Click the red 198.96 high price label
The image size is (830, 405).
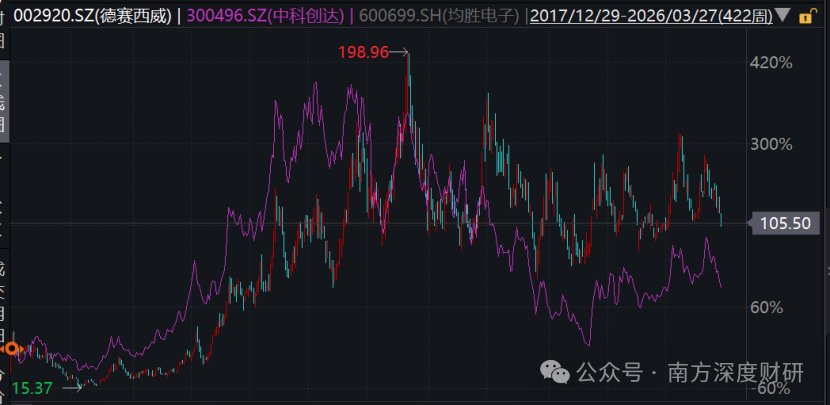coord(364,52)
